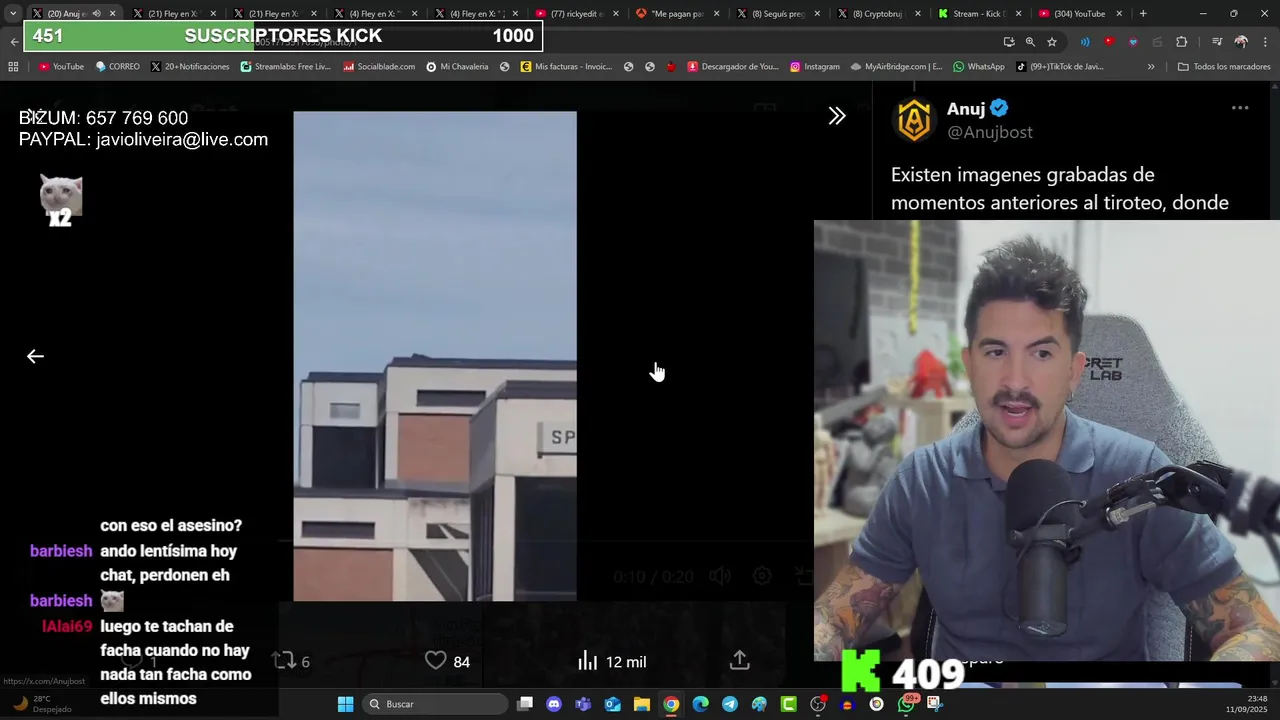Viewport: 1280px width, 720px height.
Task: Open the CORREO bookmark
Action: 117,67
